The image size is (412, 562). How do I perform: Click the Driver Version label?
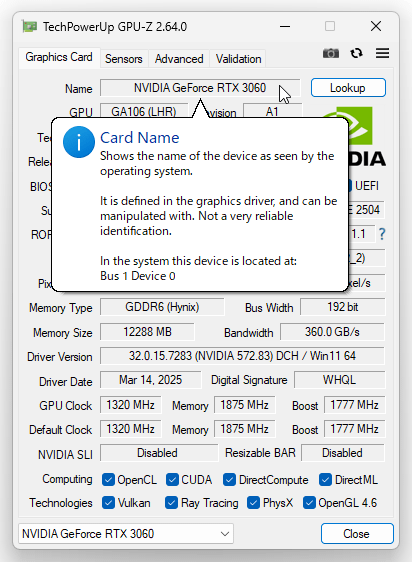pyautogui.click(x=60, y=357)
